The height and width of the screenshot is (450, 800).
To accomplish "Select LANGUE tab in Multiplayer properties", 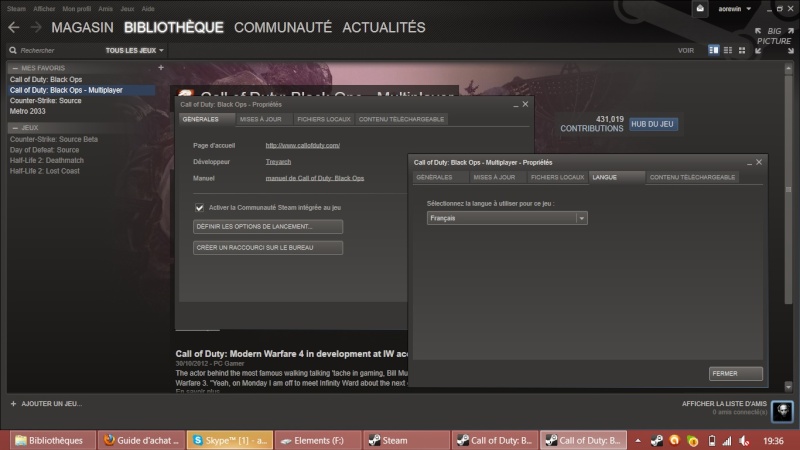I will pos(616,177).
